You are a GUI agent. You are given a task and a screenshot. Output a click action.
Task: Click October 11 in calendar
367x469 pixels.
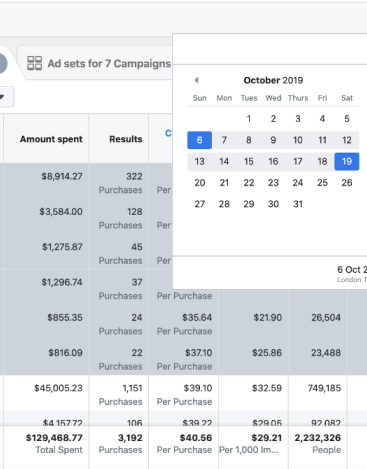tap(322, 140)
